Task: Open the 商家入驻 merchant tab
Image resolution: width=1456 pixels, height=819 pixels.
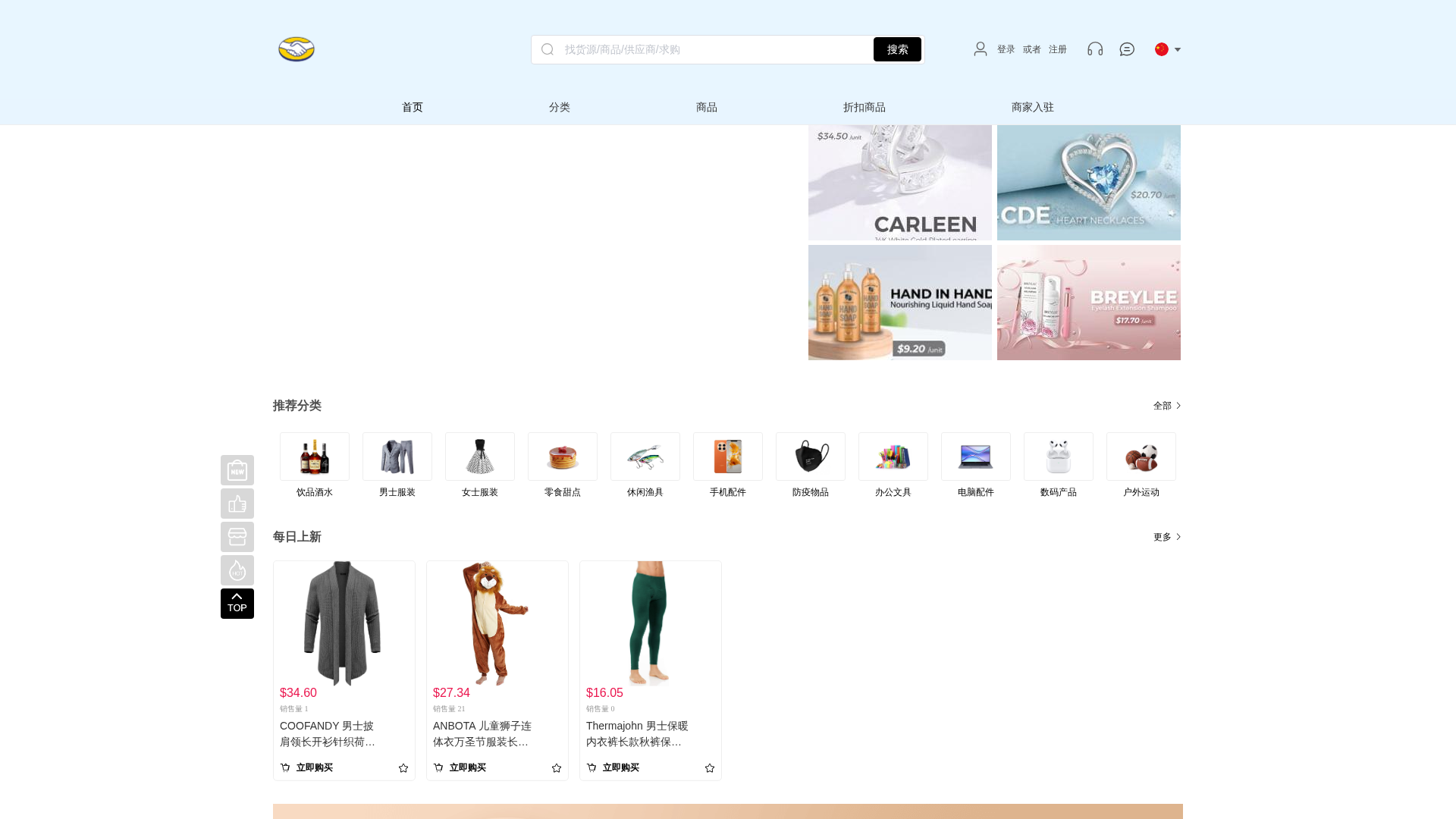Action: tap(1033, 108)
